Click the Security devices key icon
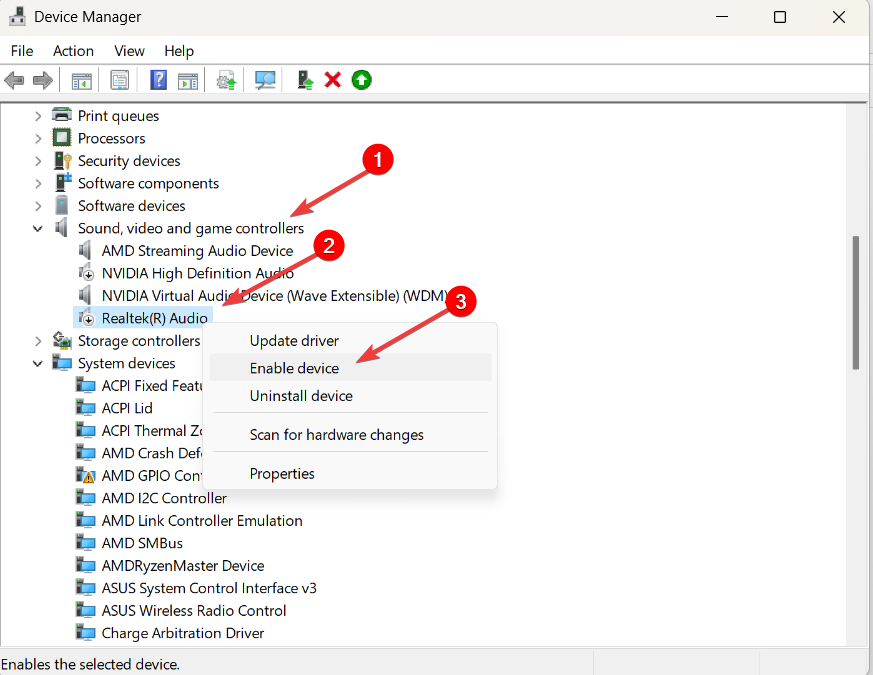Viewport: 873px width, 675px height. click(x=62, y=160)
